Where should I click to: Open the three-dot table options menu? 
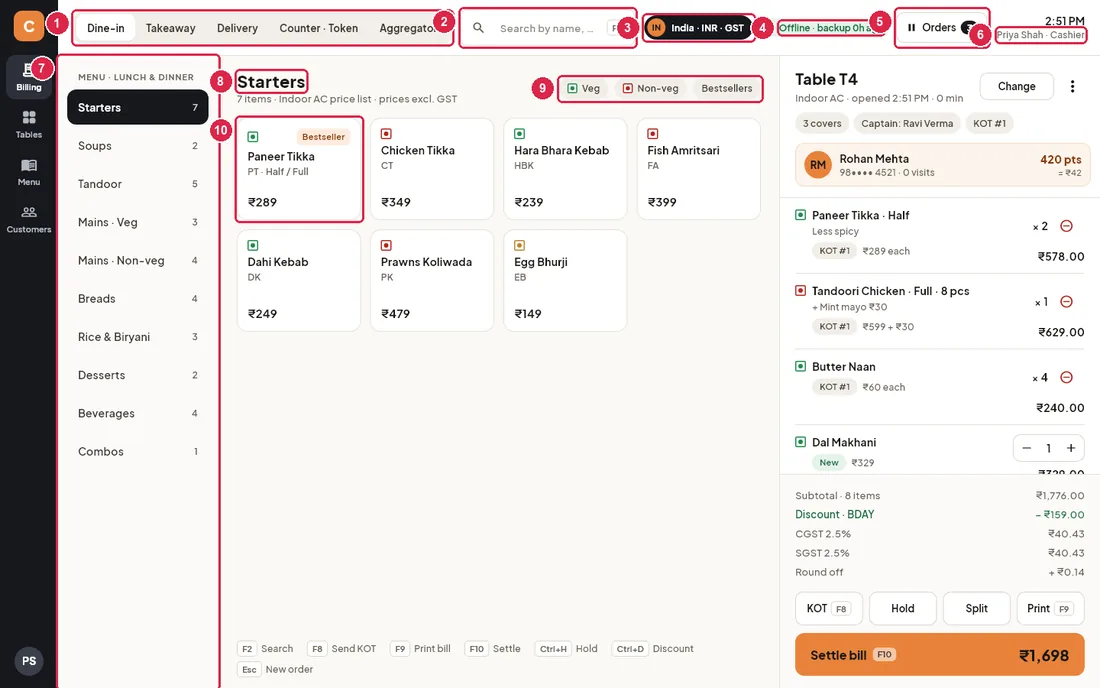[1072, 86]
